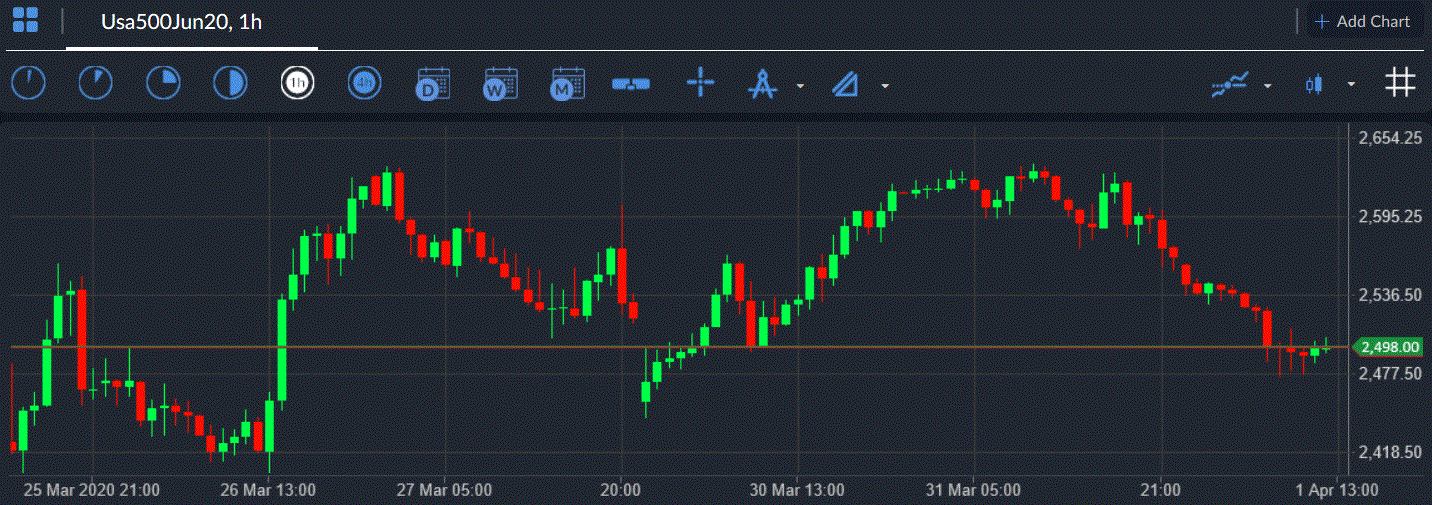Toggle the chart grid lines icon
1432x505 pixels.
[x=1400, y=83]
